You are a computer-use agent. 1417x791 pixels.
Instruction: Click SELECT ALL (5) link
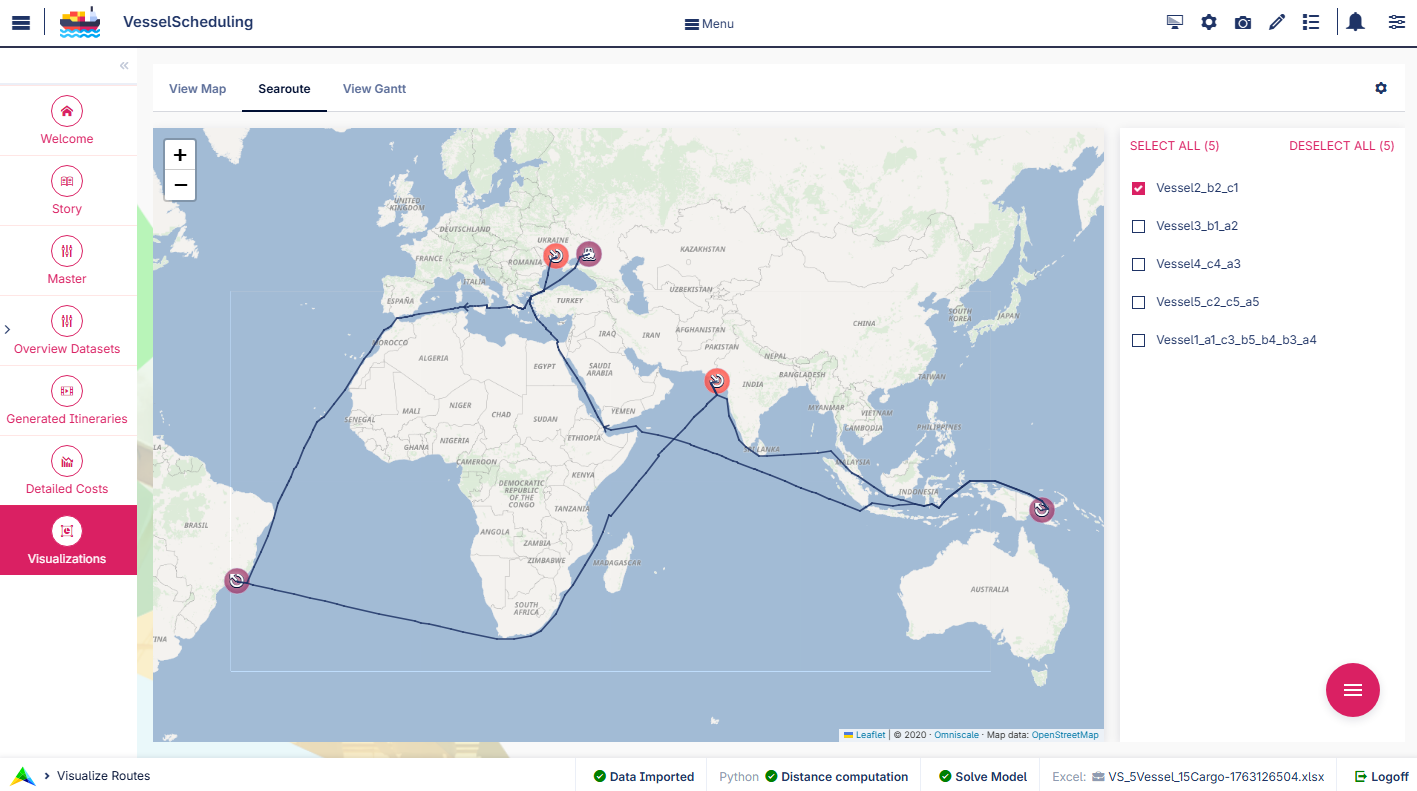pyautogui.click(x=1174, y=146)
